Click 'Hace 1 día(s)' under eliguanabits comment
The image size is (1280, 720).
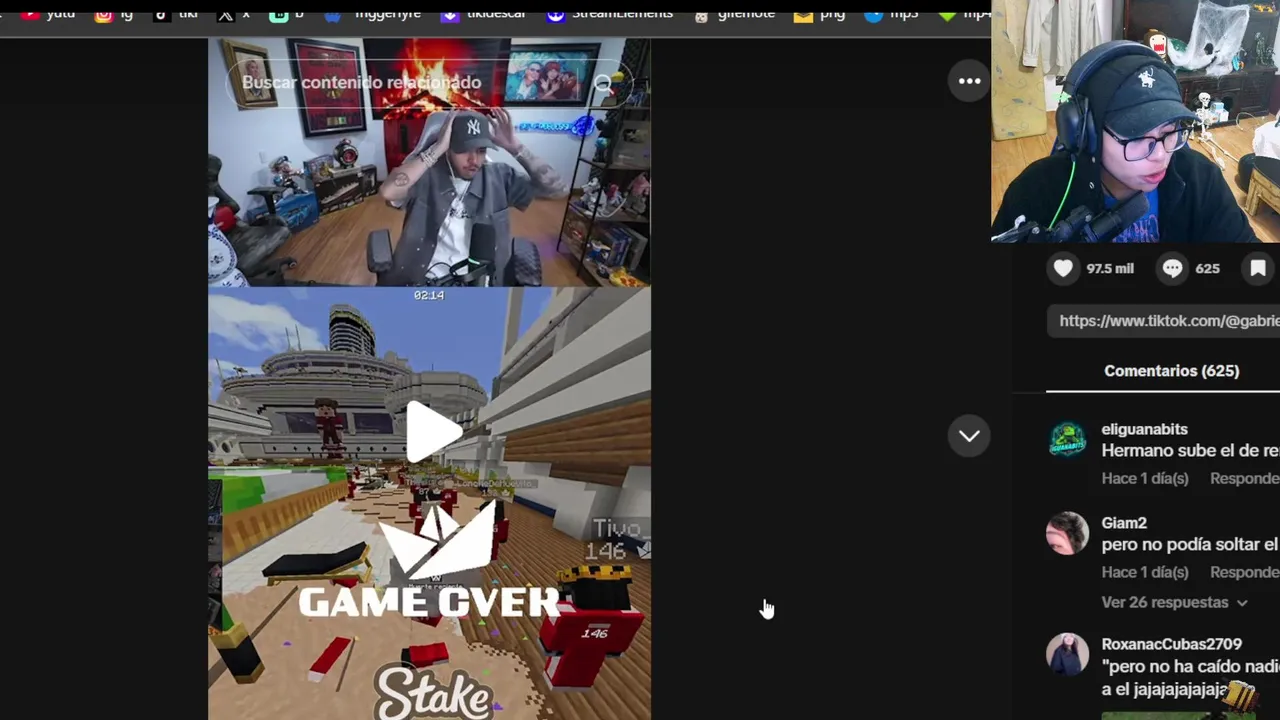1145,479
